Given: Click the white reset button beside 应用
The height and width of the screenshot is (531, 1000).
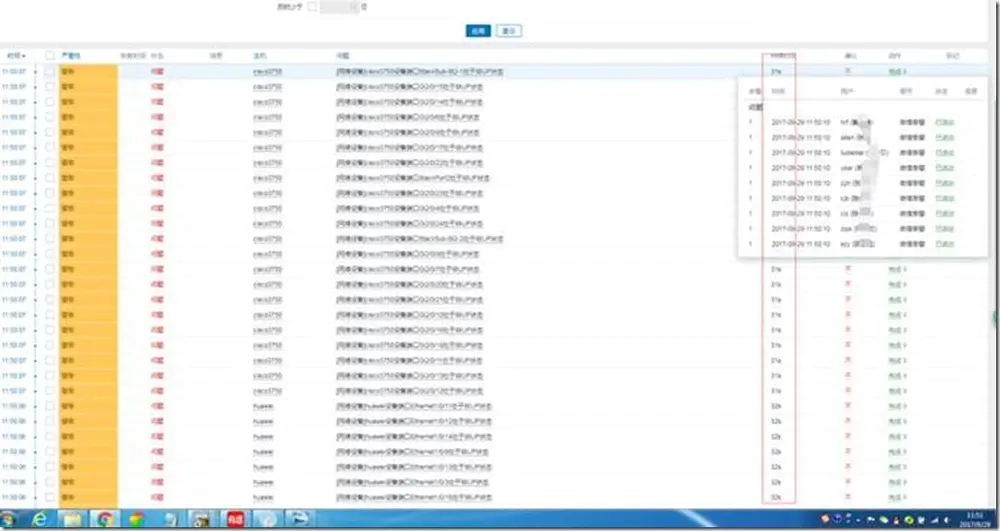Looking at the screenshot, I should pyautogui.click(x=508, y=31).
